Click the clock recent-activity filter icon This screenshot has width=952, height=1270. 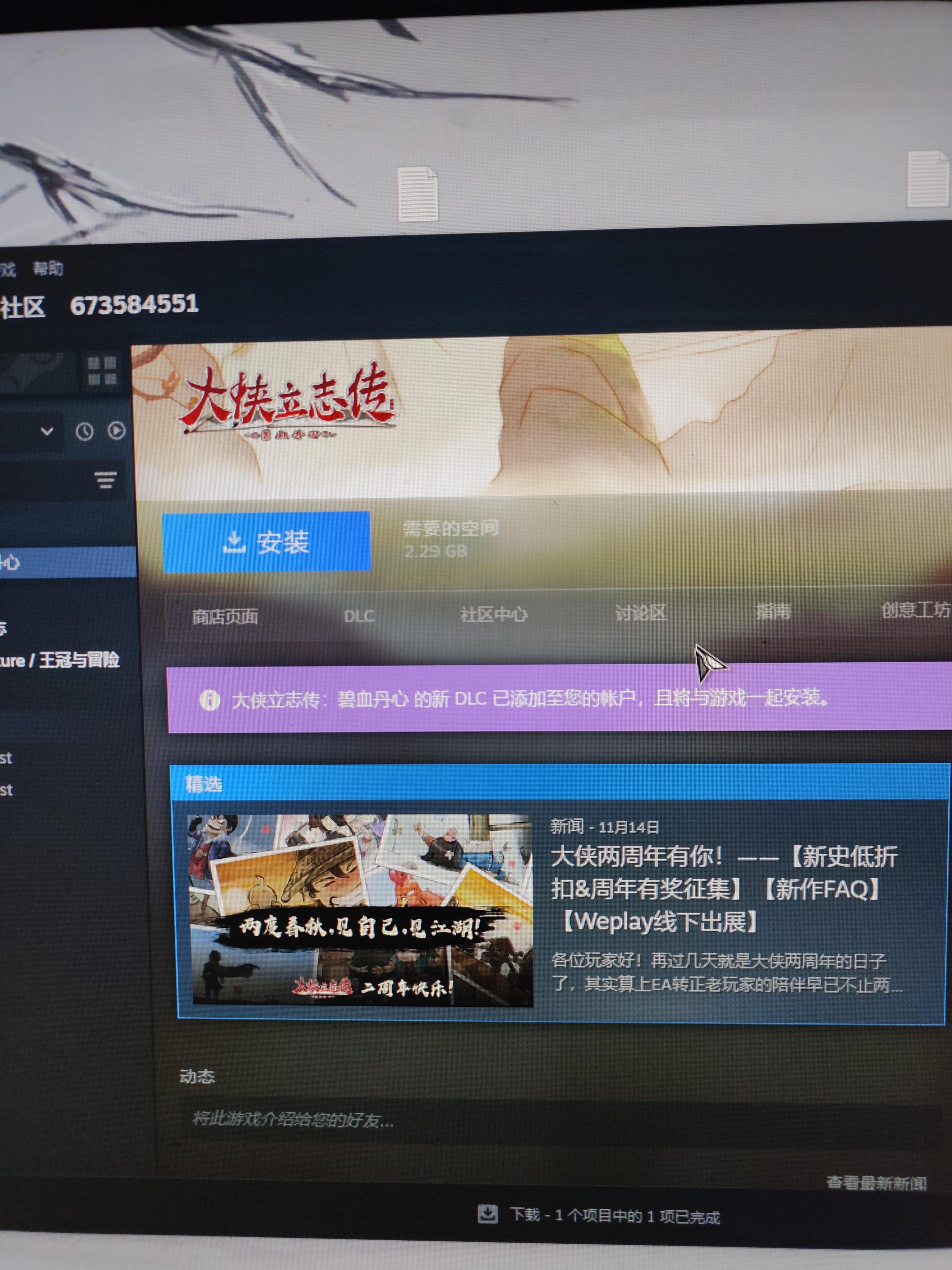pos(84,431)
